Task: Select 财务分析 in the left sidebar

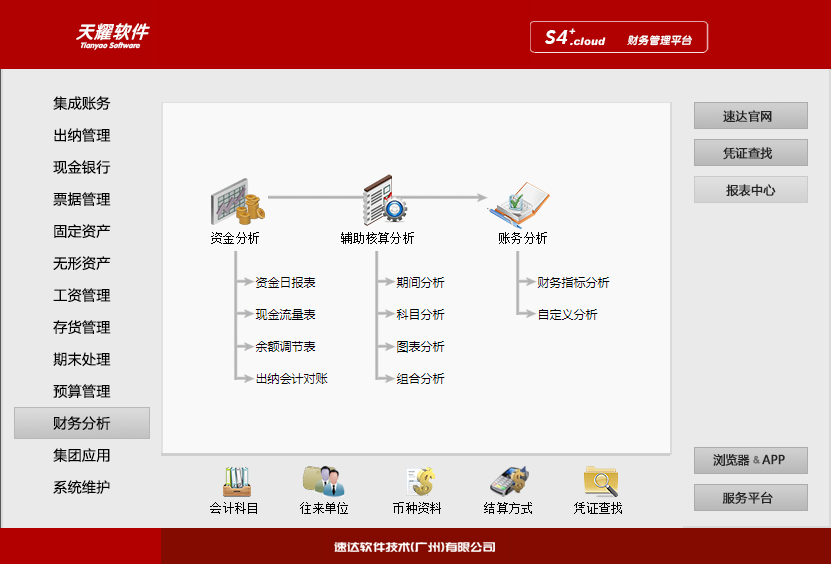Action: pos(82,423)
